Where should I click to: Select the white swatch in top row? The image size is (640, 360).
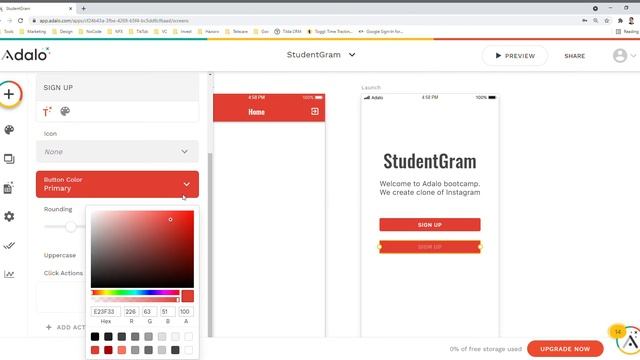(x=189, y=336)
